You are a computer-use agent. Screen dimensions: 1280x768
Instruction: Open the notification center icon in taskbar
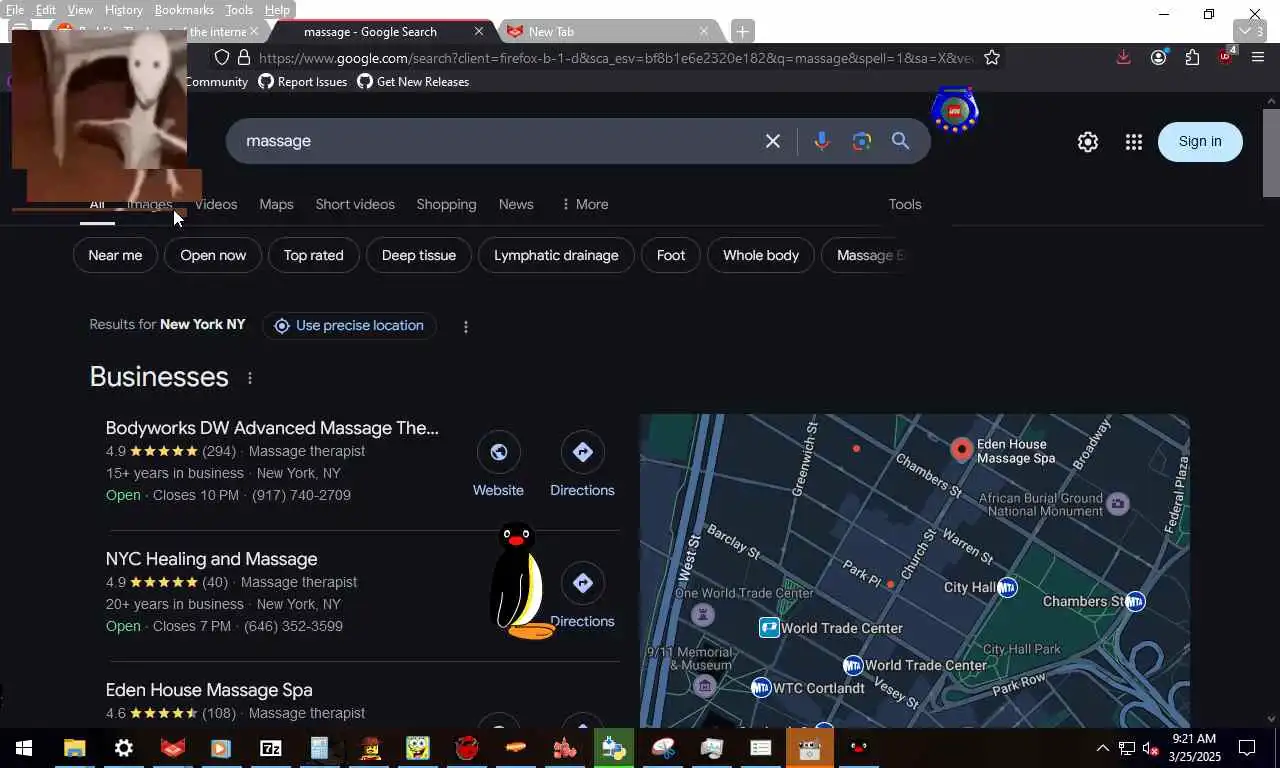[1247, 748]
